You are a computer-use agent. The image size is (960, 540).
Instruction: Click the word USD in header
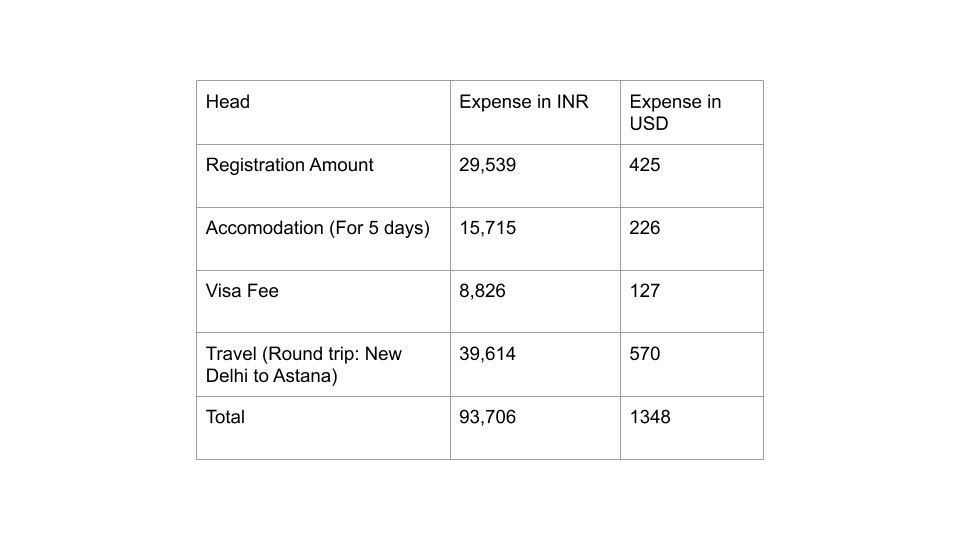(648, 124)
